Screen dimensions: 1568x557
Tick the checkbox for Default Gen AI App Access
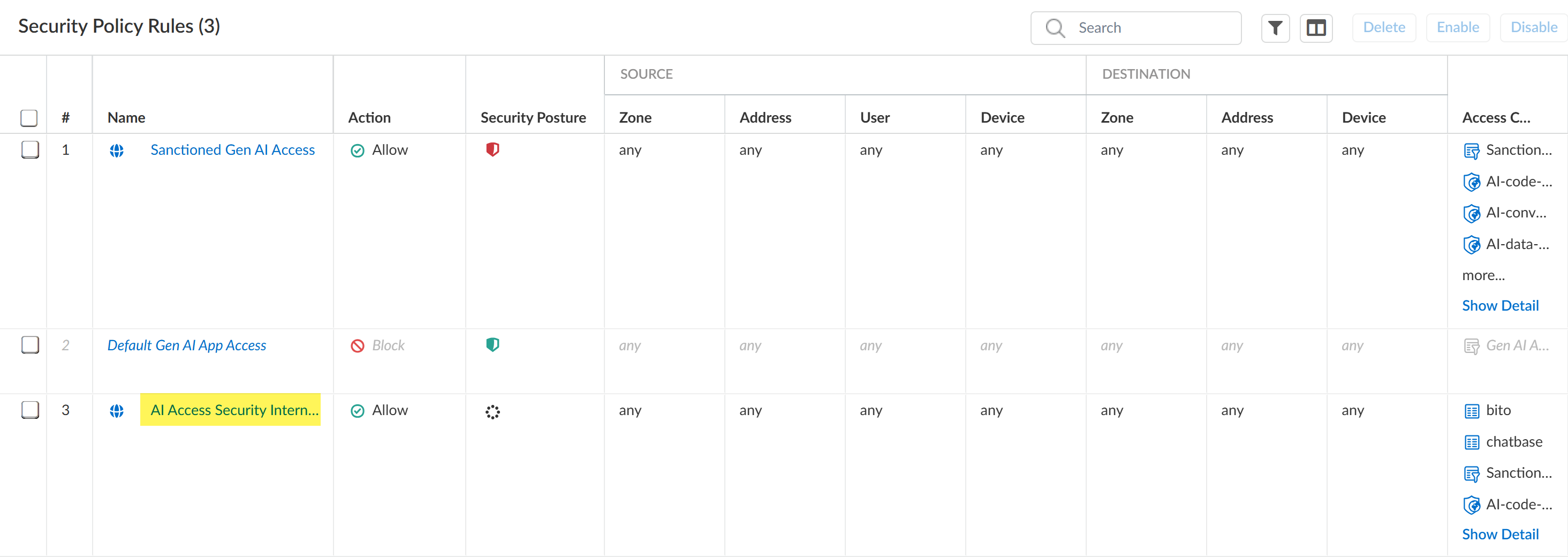[x=30, y=345]
